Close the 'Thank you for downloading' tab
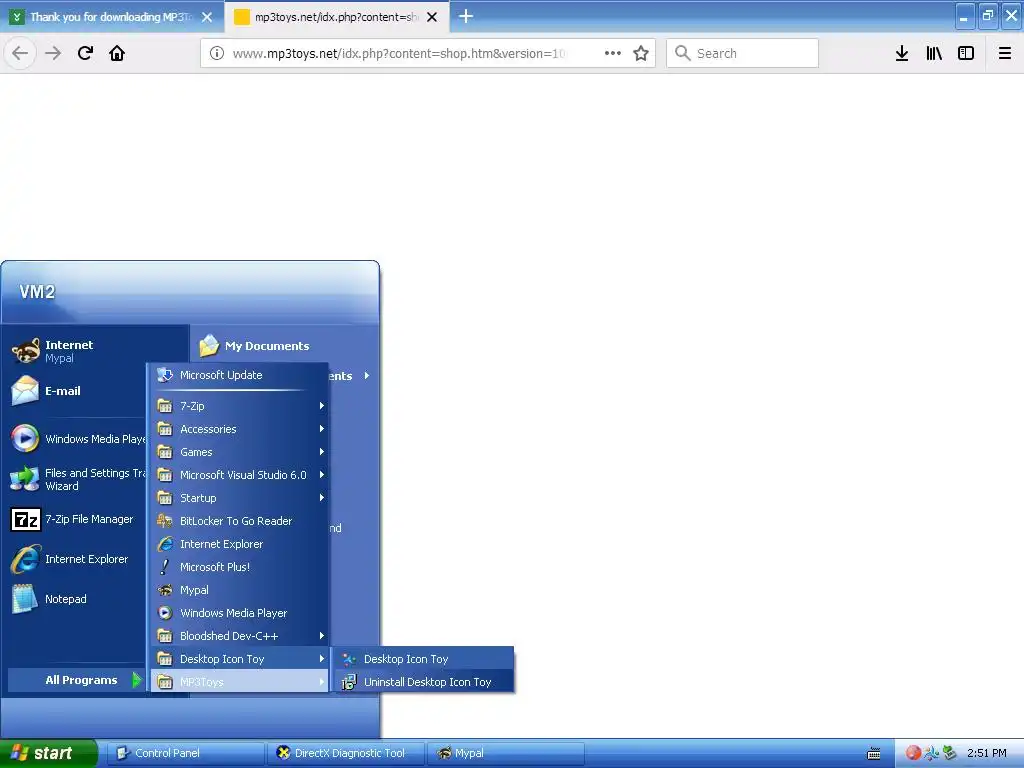The height and width of the screenshot is (768, 1024). pyautogui.click(x=207, y=17)
